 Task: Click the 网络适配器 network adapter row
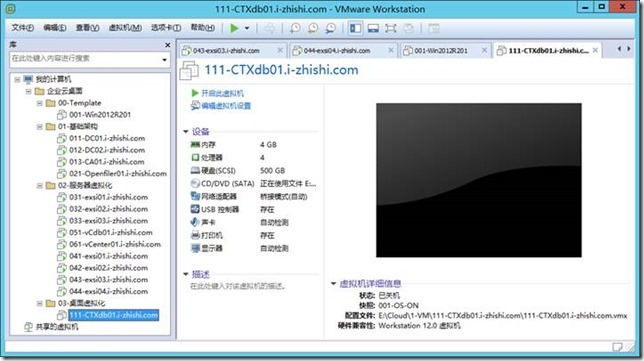254,196
